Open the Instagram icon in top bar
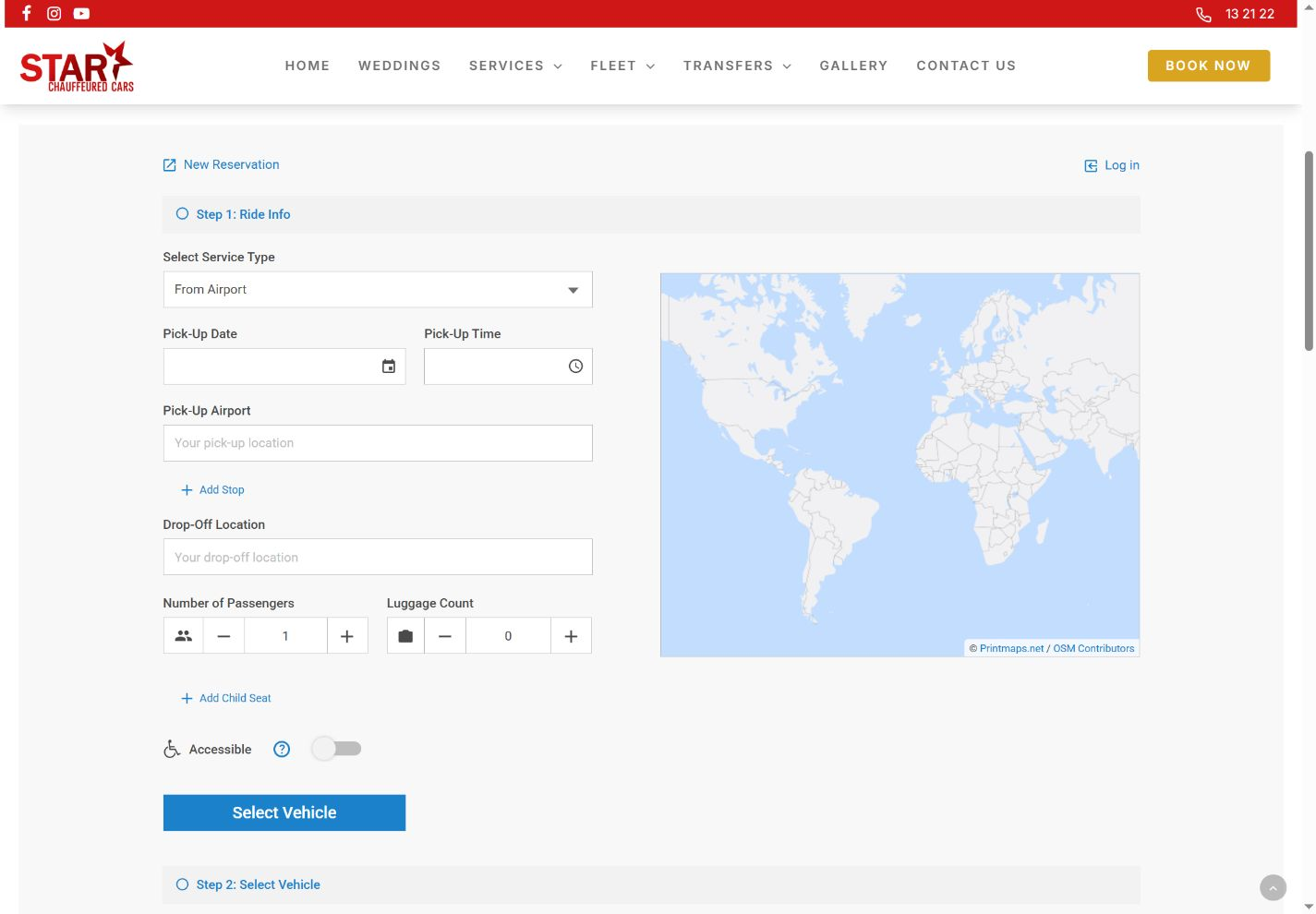The height and width of the screenshot is (914, 1316). (x=54, y=14)
